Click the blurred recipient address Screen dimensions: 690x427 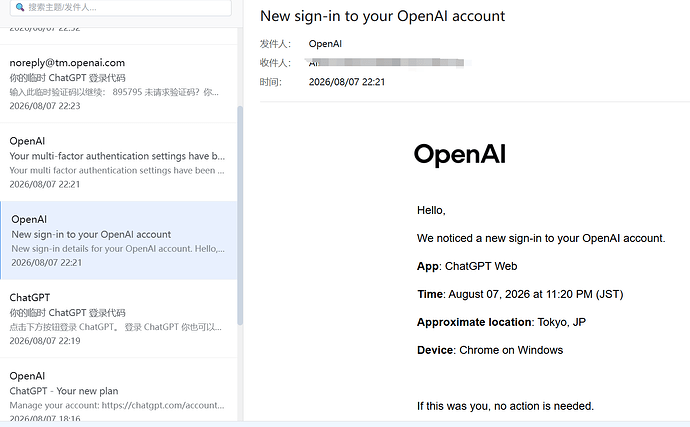(386, 63)
